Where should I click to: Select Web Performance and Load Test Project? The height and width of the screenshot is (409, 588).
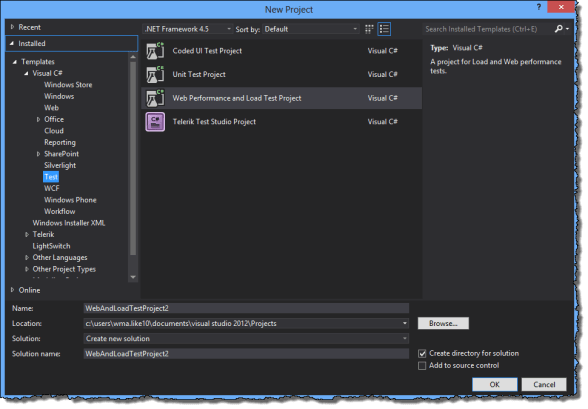[237, 98]
